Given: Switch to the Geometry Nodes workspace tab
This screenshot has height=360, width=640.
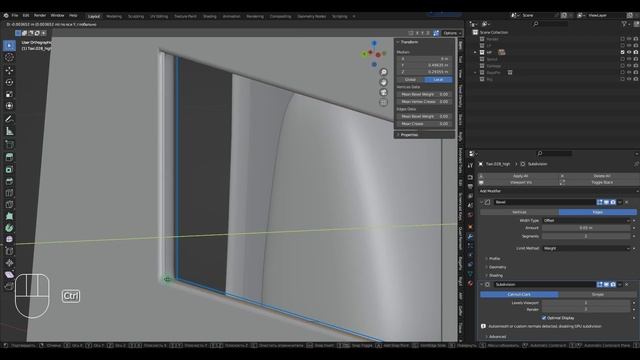Looking at the screenshot, I should click(x=311, y=16).
